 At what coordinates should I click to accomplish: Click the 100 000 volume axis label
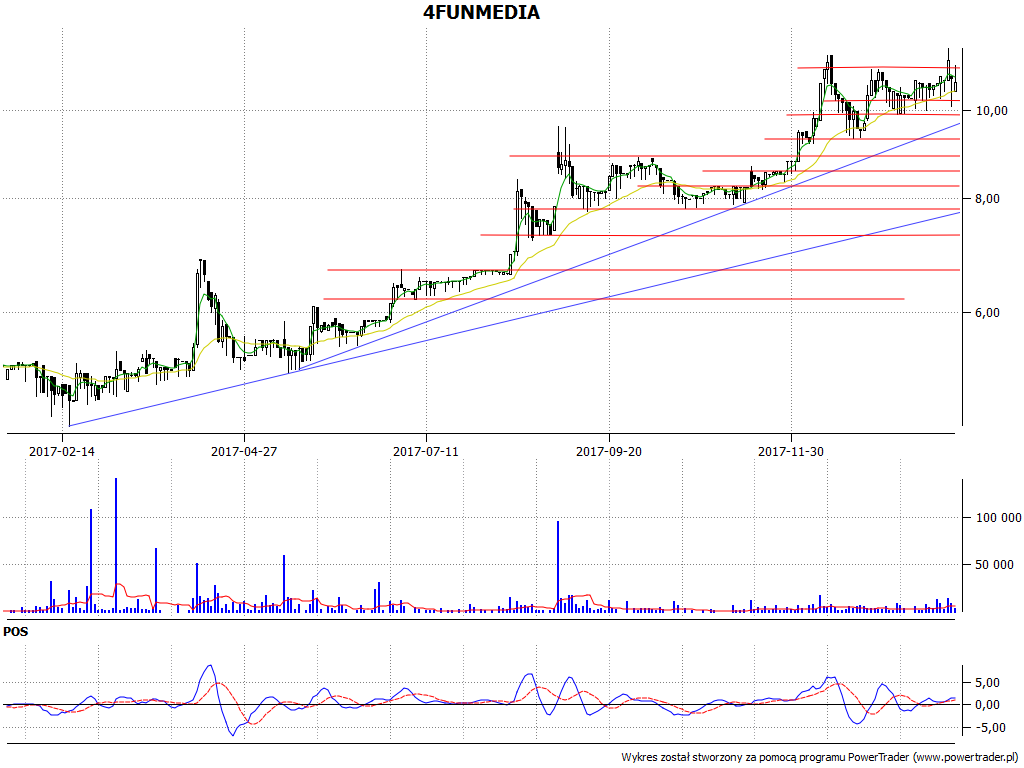pos(998,518)
